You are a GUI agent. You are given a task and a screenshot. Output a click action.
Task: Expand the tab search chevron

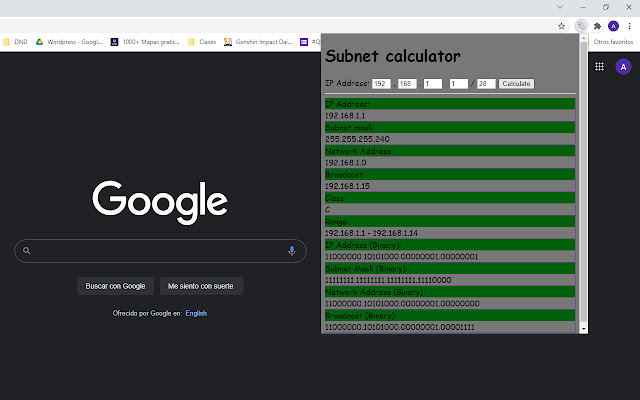point(560,7)
